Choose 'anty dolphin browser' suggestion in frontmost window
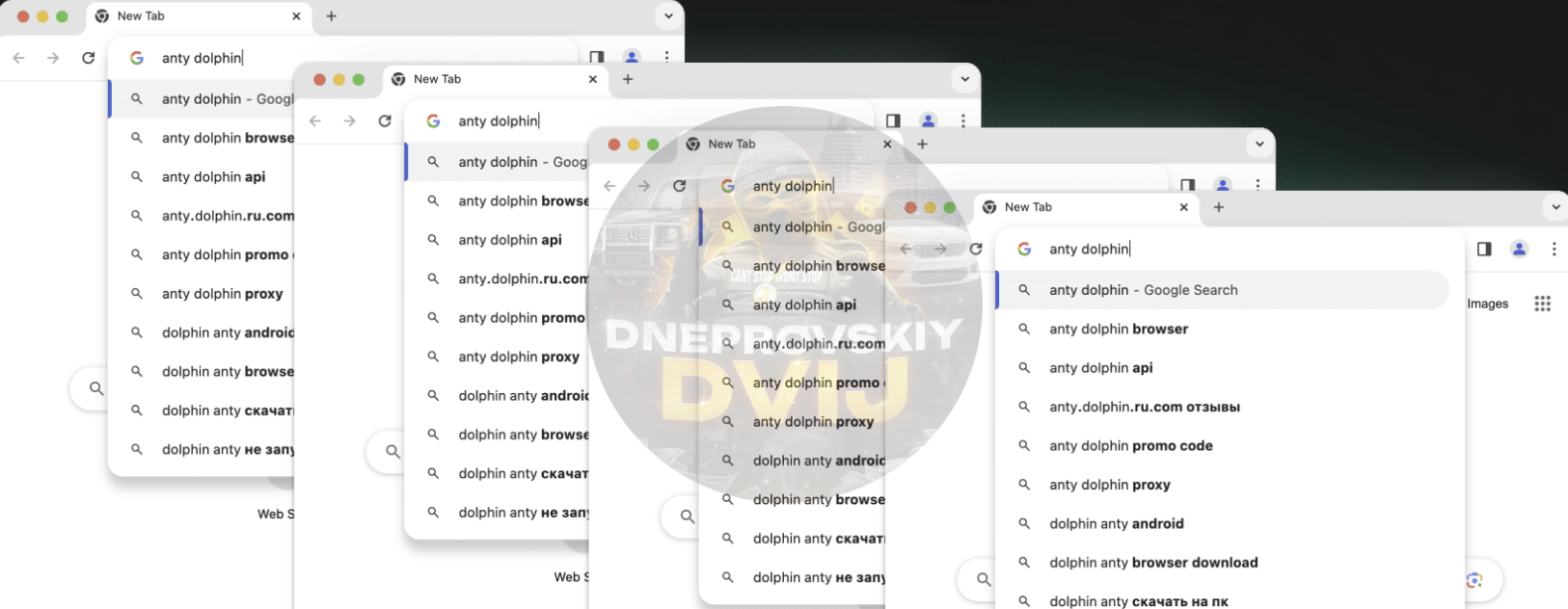This screenshot has width=1568, height=609. pos(1223,329)
